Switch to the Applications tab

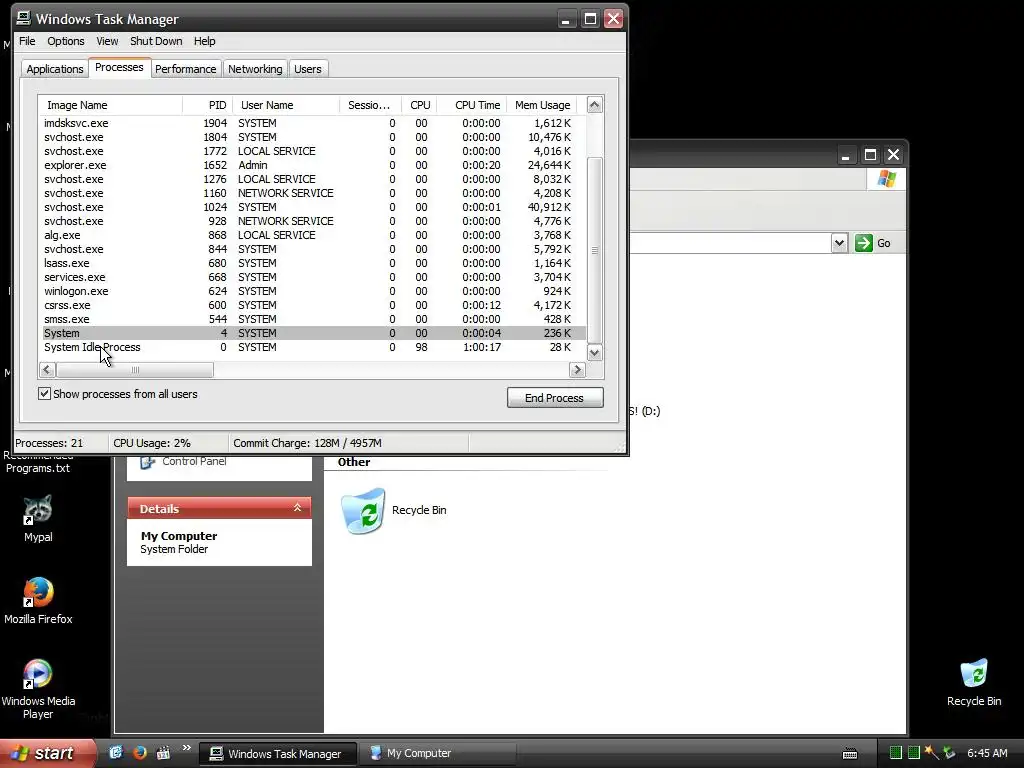(x=55, y=69)
